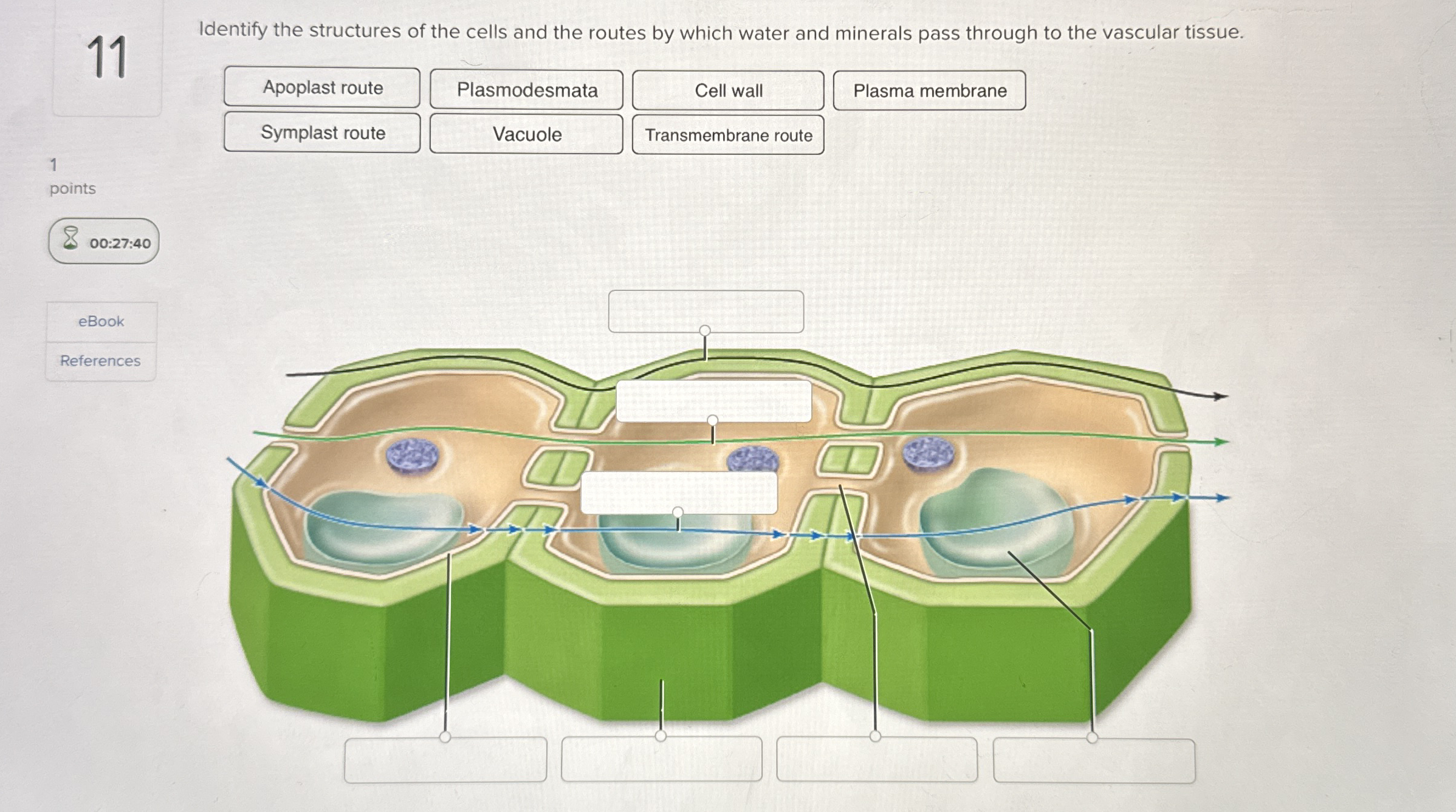Open the References link
1456x812 pixels.
[x=100, y=361]
